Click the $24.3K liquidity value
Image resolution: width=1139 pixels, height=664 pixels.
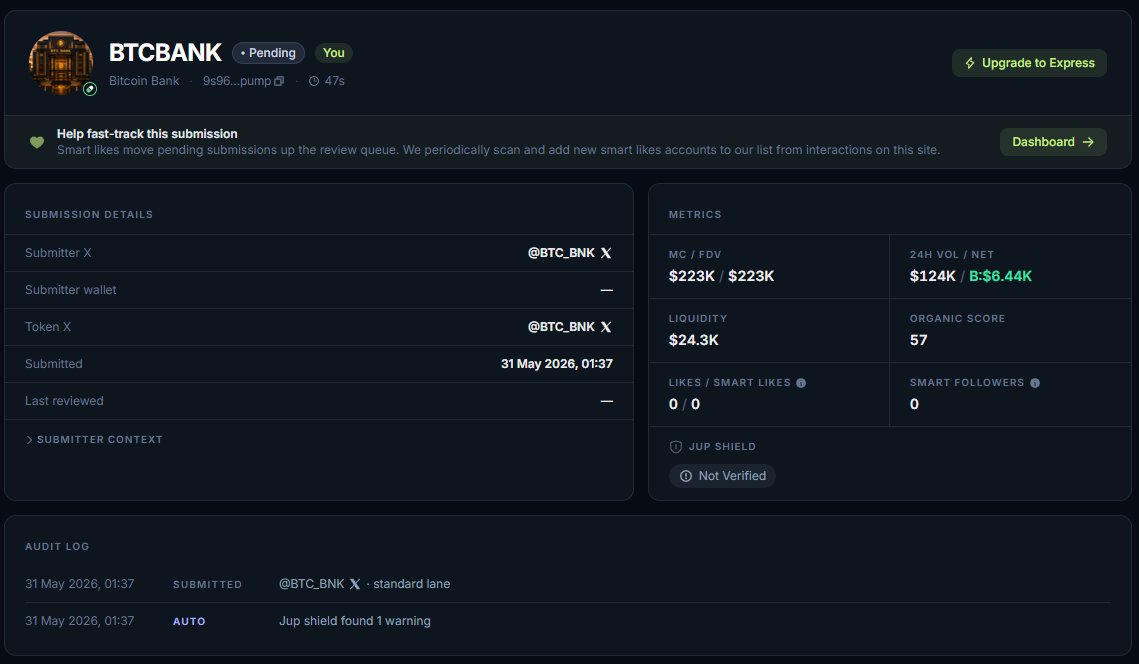click(x=694, y=340)
